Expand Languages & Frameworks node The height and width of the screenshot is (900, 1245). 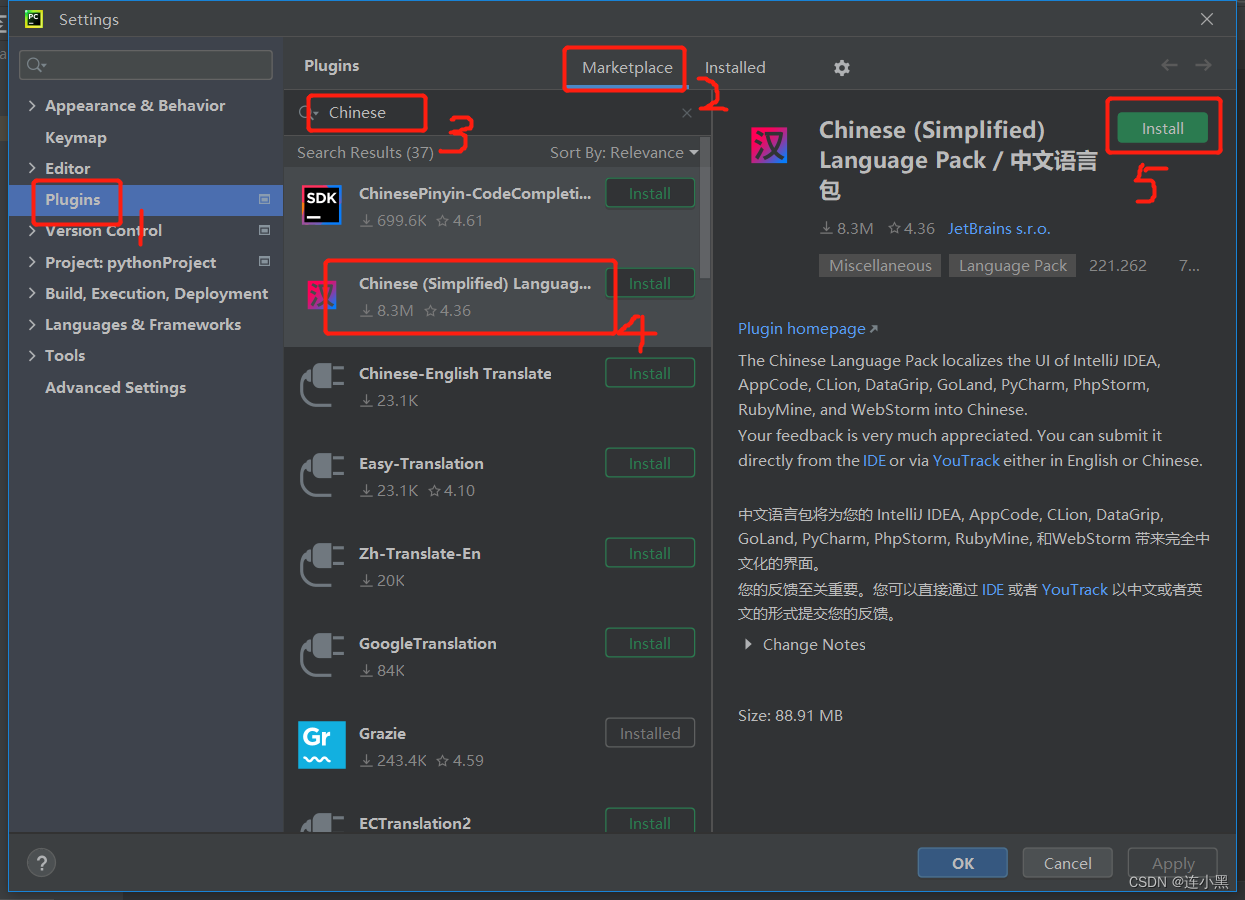pos(32,325)
